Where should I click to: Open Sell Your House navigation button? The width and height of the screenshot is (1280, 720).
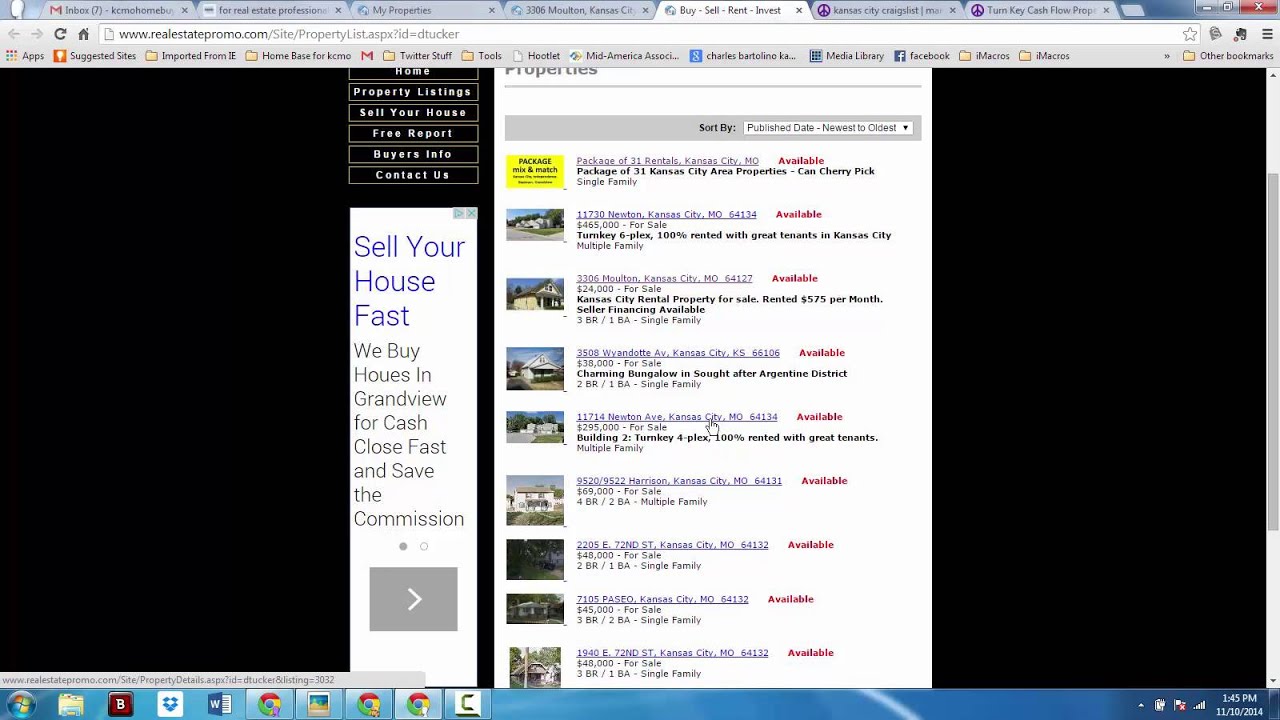(x=413, y=113)
